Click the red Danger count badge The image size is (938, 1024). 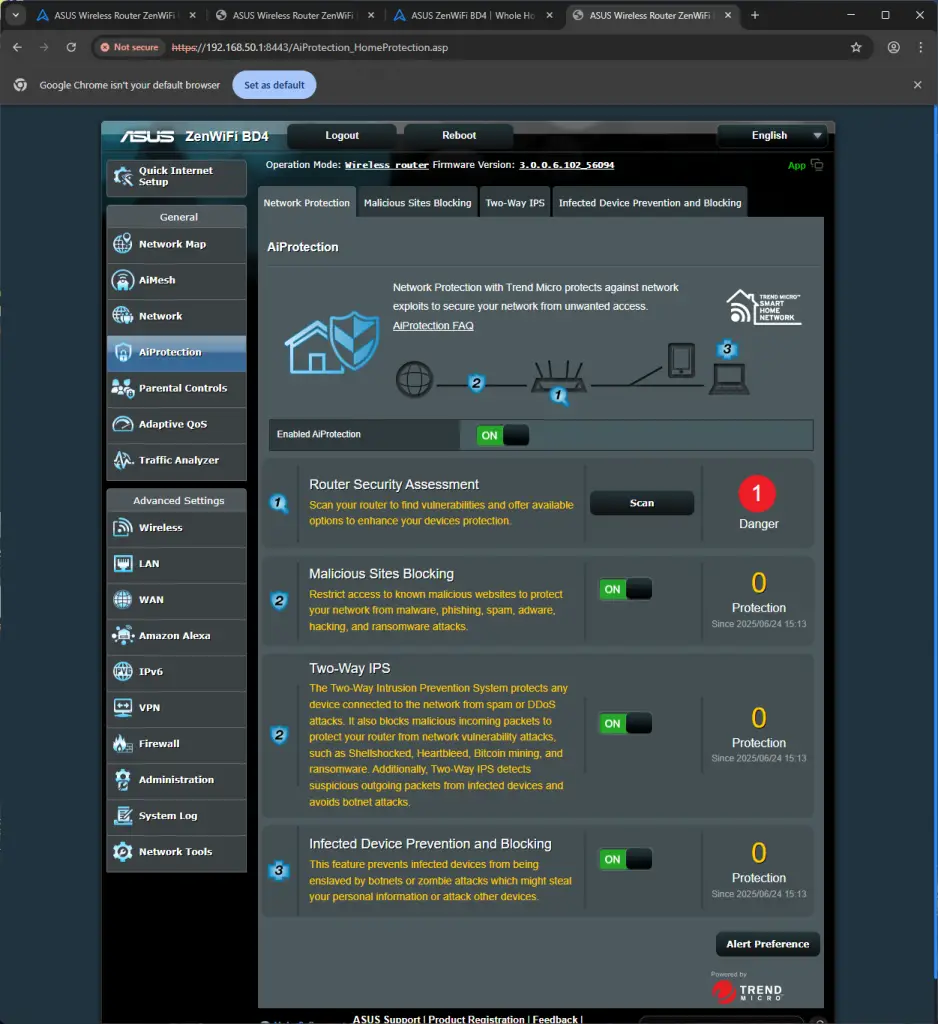(757, 494)
